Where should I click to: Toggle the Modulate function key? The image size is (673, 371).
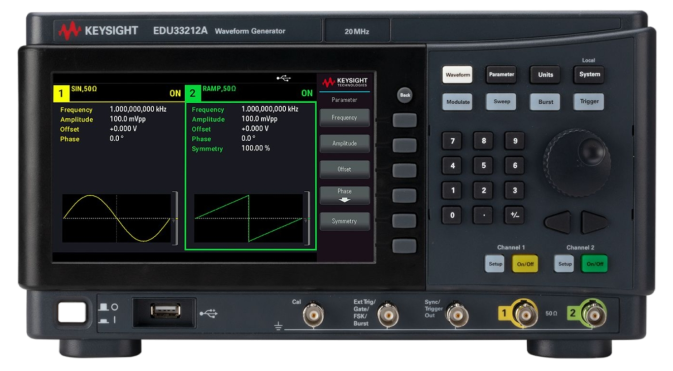tap(458, 102)
